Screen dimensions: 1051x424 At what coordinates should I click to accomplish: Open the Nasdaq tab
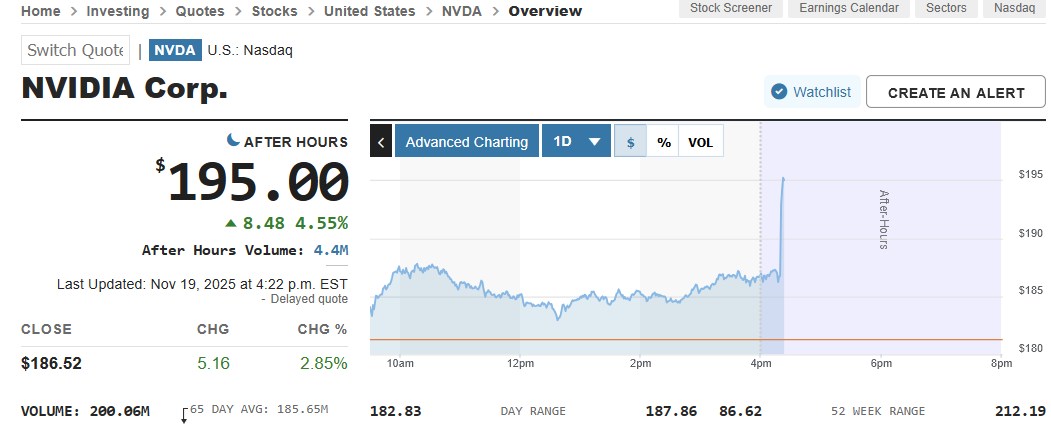pos(1014,8)
